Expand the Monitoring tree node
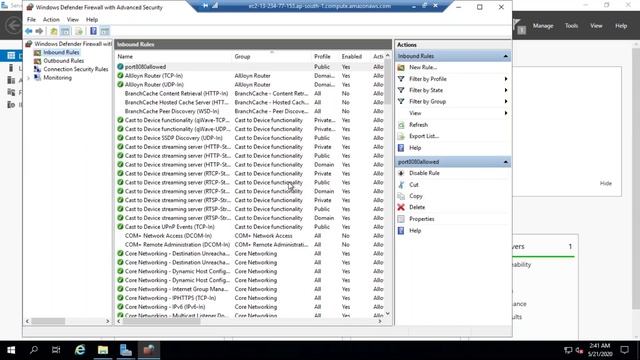The width and height of the screenshot is (640, 360). (x=28, y=78)
